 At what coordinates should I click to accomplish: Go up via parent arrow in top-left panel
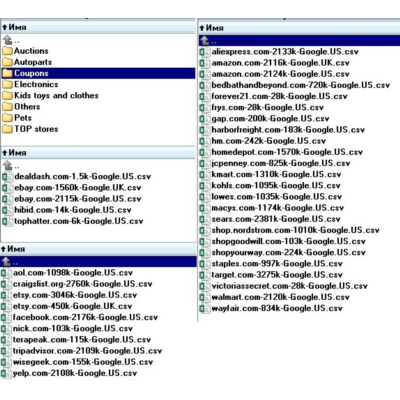(8, 40)
